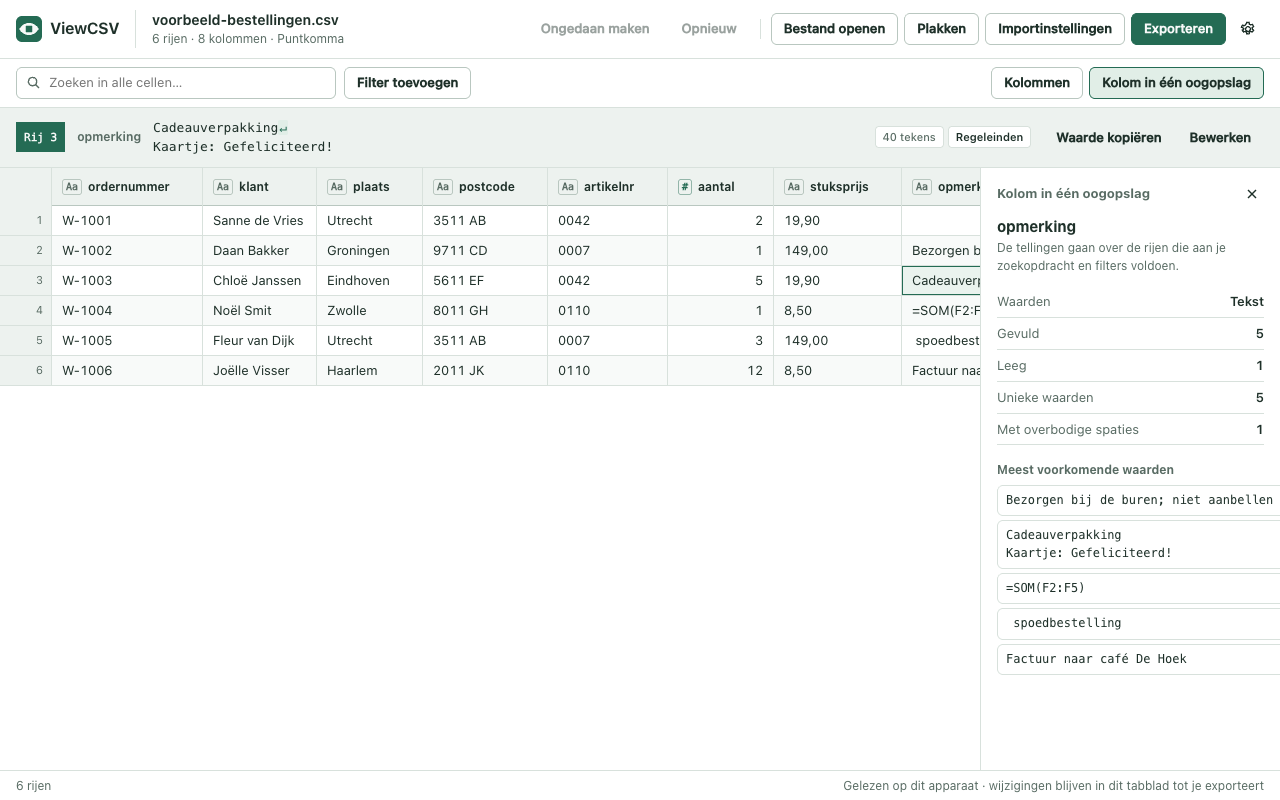1280x800 pixels.
Task: Click the text type icon of stuksprijs column
Action: [x=794, y=187]
